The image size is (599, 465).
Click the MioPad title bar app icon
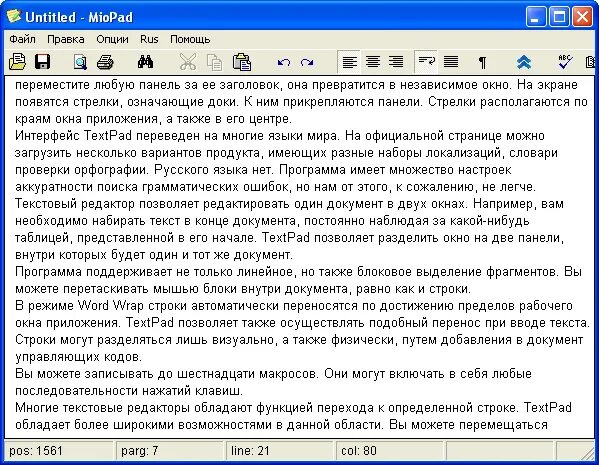14,16
